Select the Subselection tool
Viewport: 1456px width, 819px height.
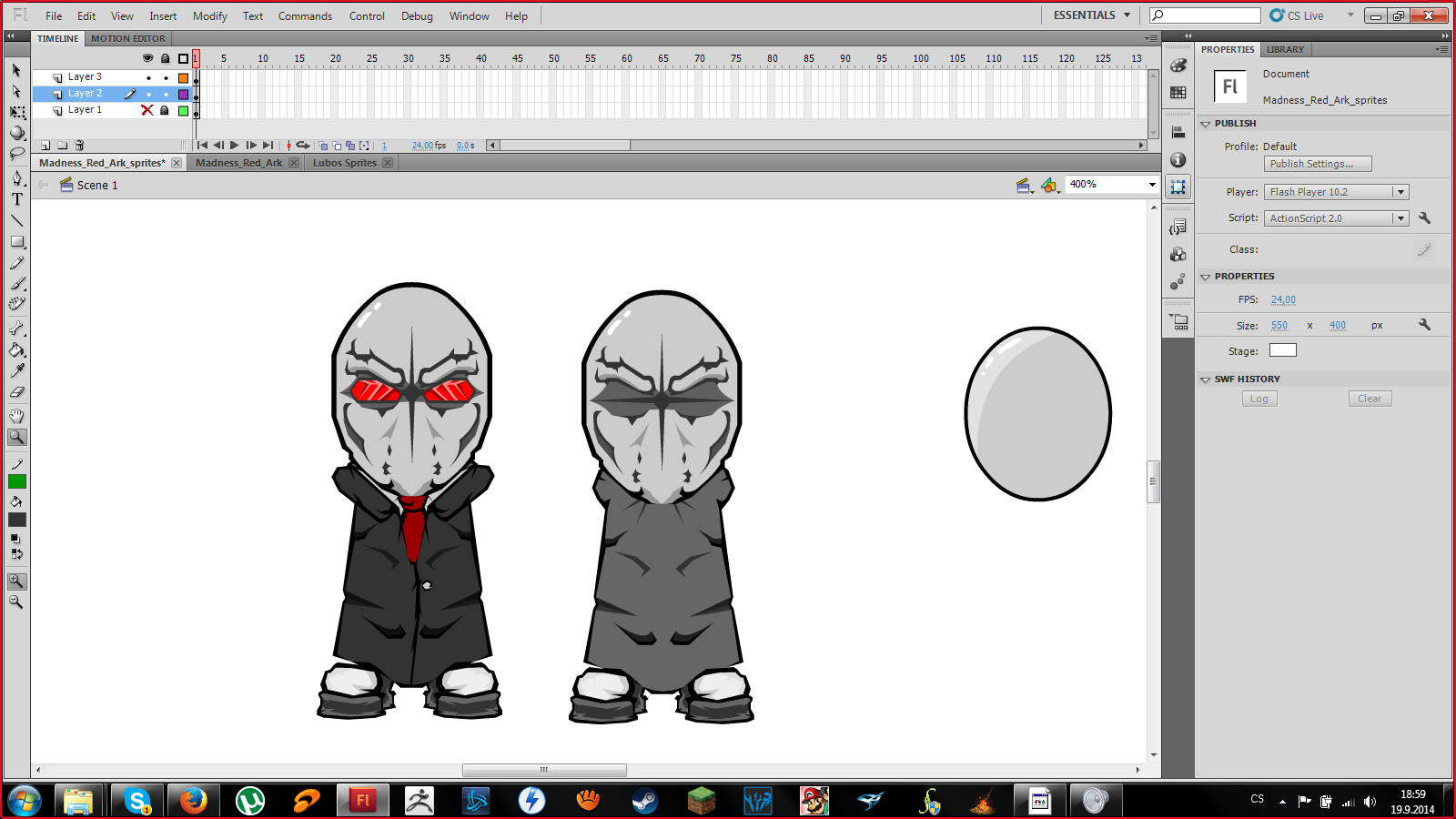[16, 91]
